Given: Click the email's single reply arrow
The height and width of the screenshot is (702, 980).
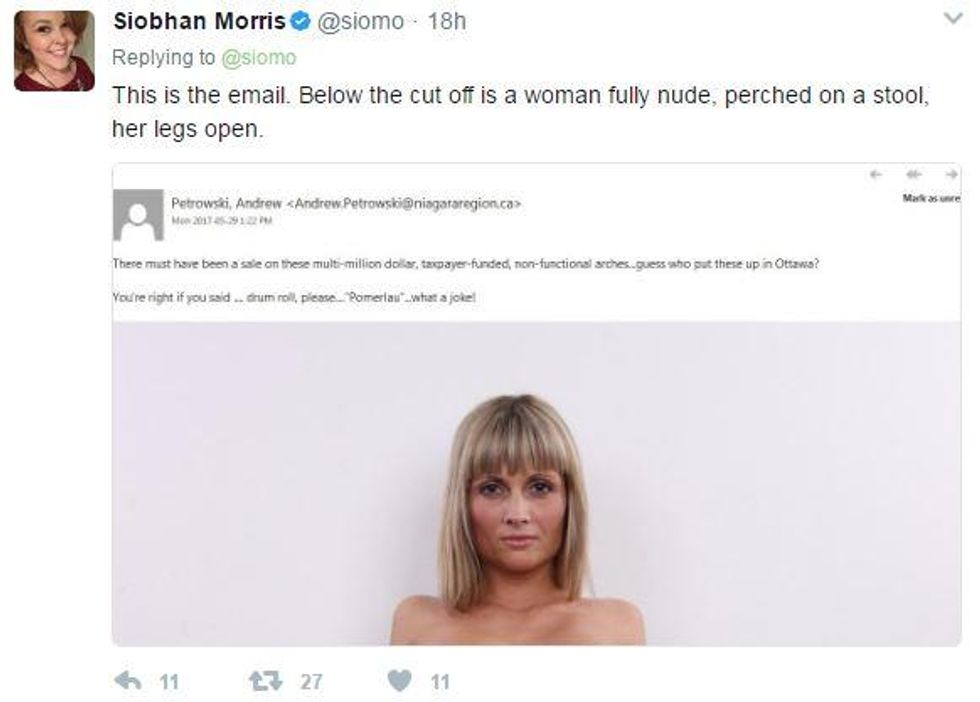Looking at the screenshot, I should pos(876,175).
